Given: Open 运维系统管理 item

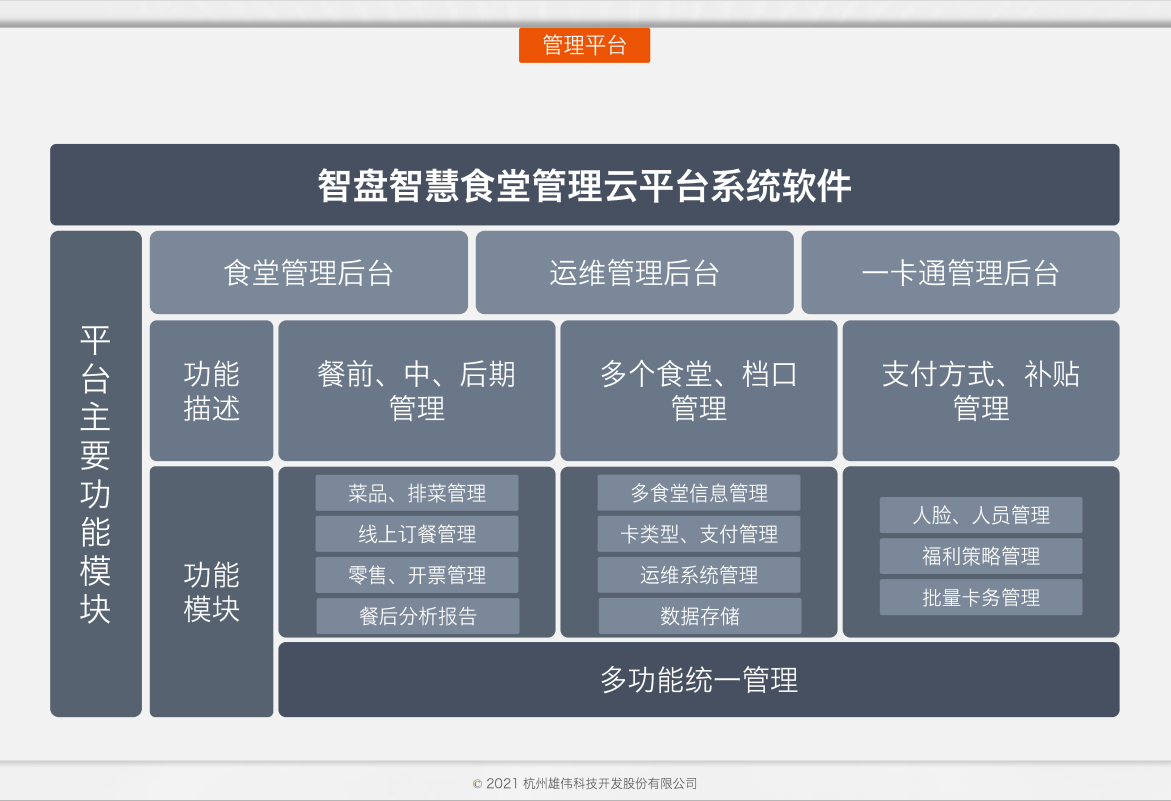Looking at the screenshot, I should [699, 574].
